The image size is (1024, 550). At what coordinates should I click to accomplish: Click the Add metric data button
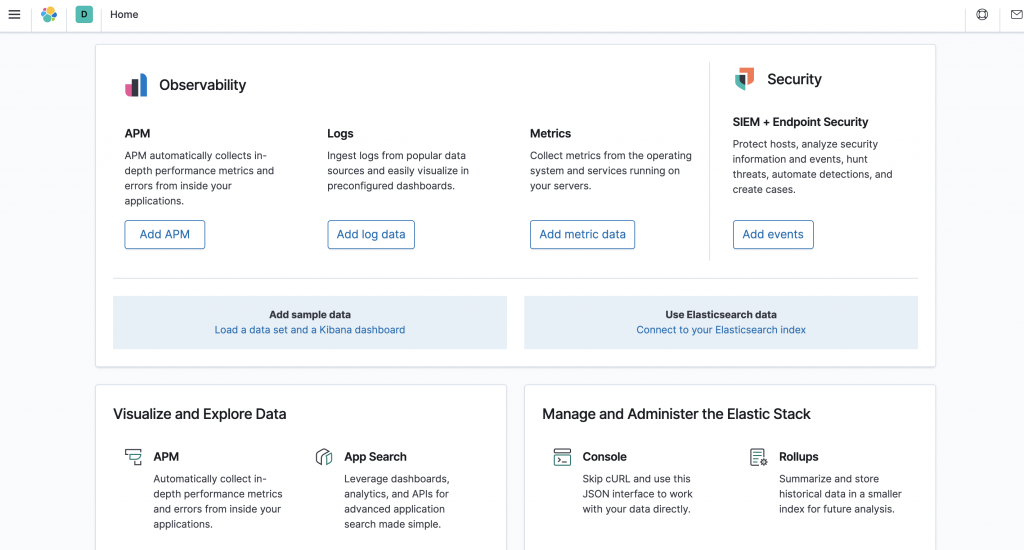(x=582, y=235)
